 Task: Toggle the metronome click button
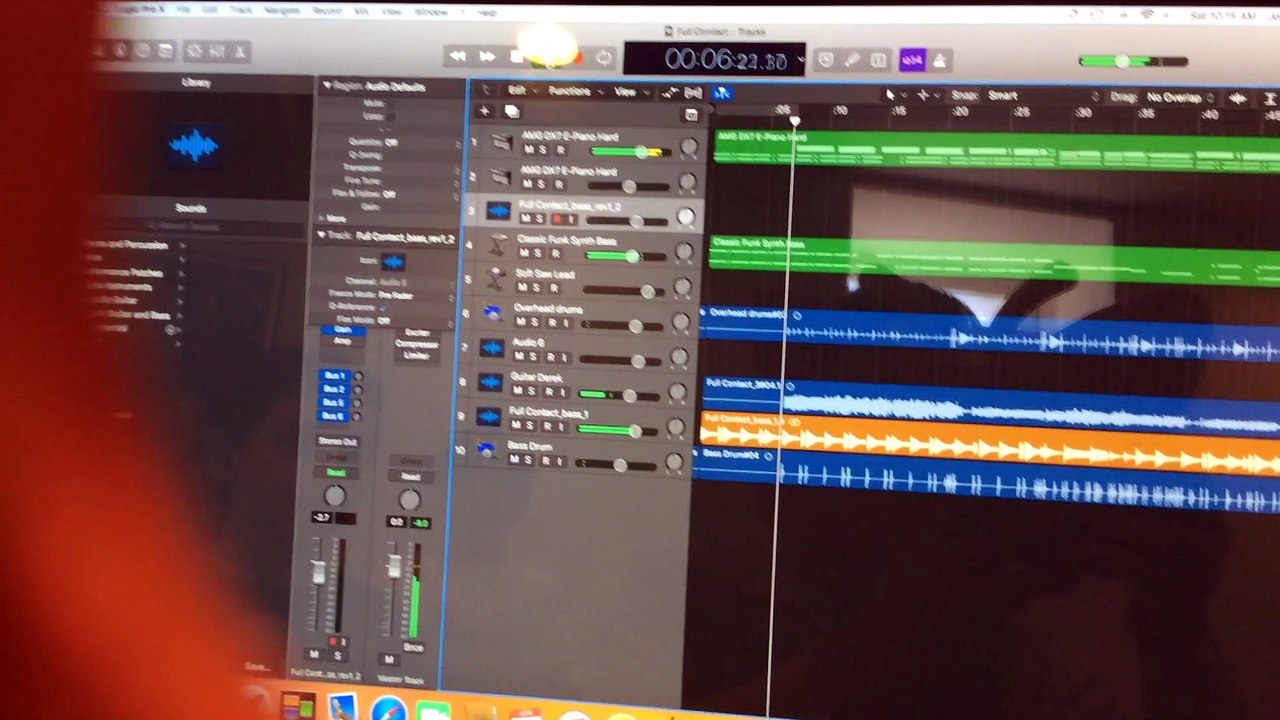point(940,62)
